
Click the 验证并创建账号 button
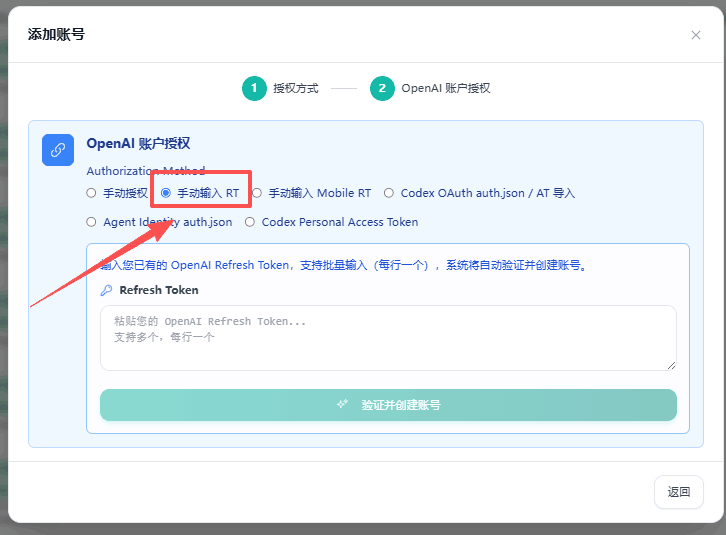click(x=388, y=405)
